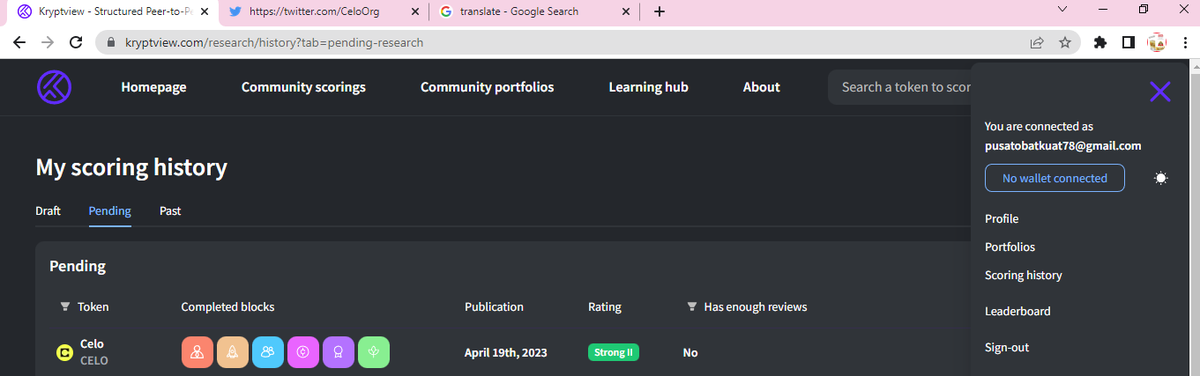Close the account side panel
The height and width of the screenshot is (376, 1200).
[x=1160, y=93]
